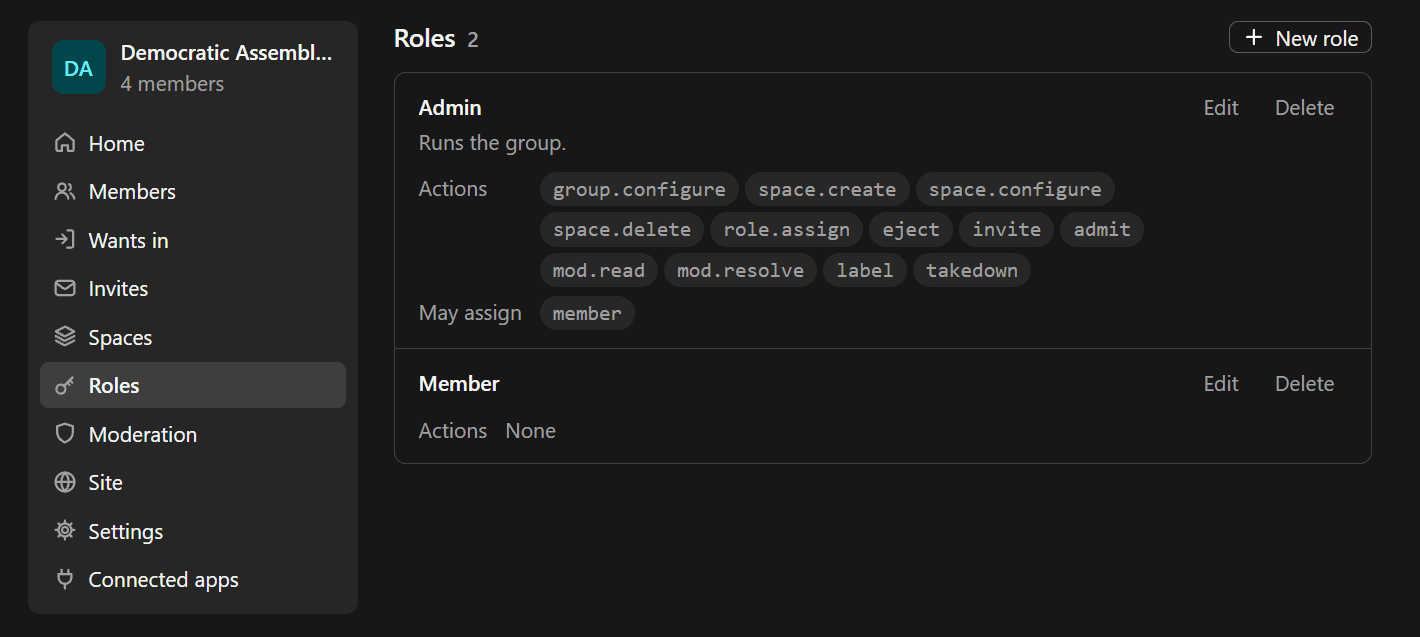Click the mod.resolve action tag
The width and height of the screenshot is (1420, 637).
pyautogui.click(x=740, y=270)
